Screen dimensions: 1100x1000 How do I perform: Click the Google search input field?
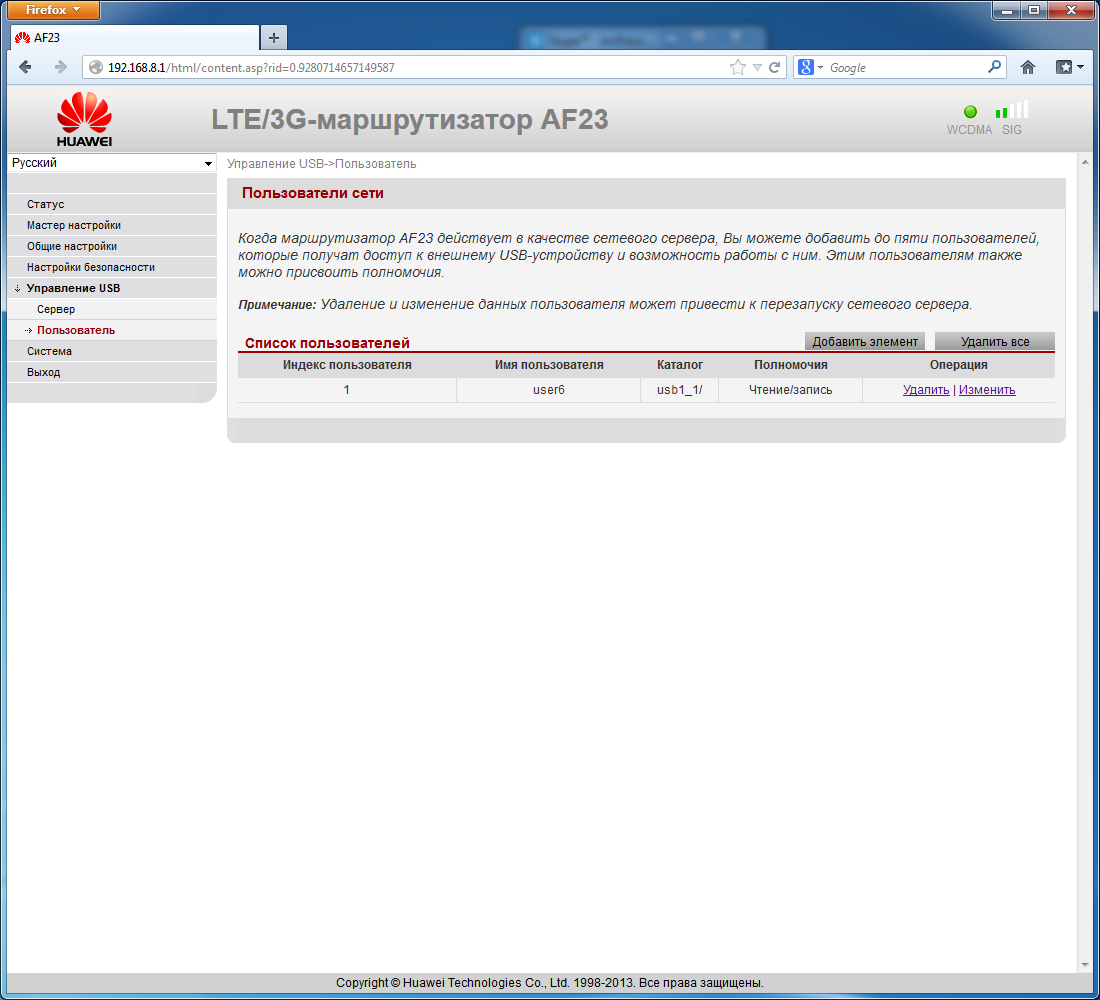pyautogui.click(x=905, y=67)
